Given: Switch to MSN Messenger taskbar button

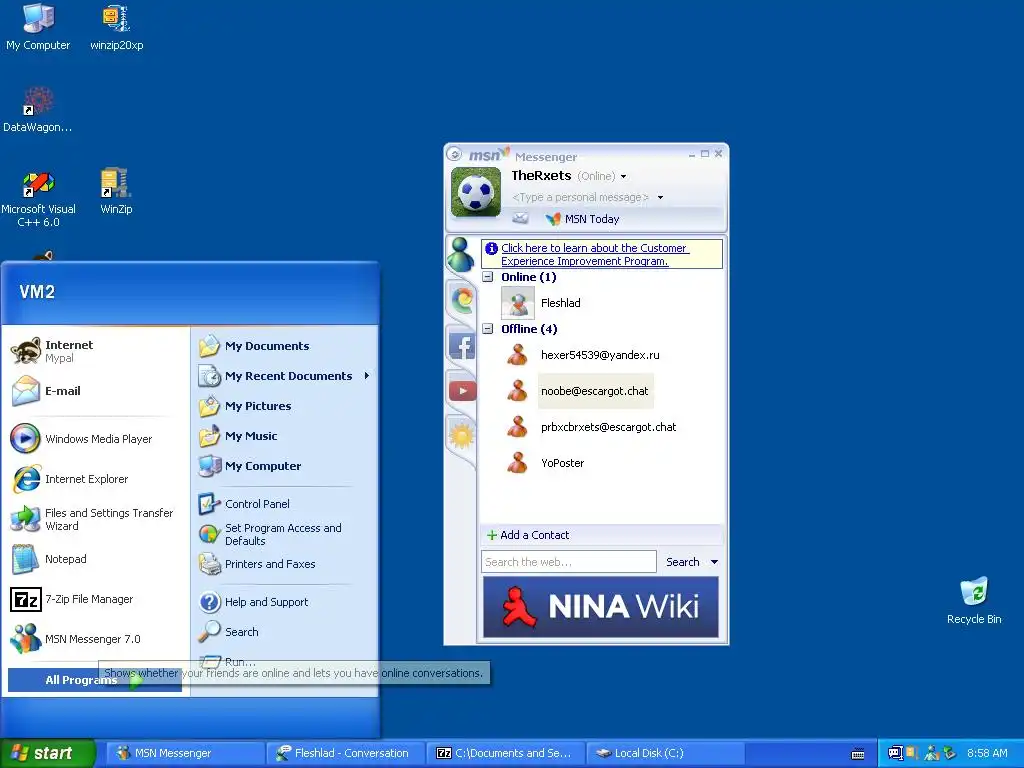Looking at the screenshot, I should (x=184, y=754).
